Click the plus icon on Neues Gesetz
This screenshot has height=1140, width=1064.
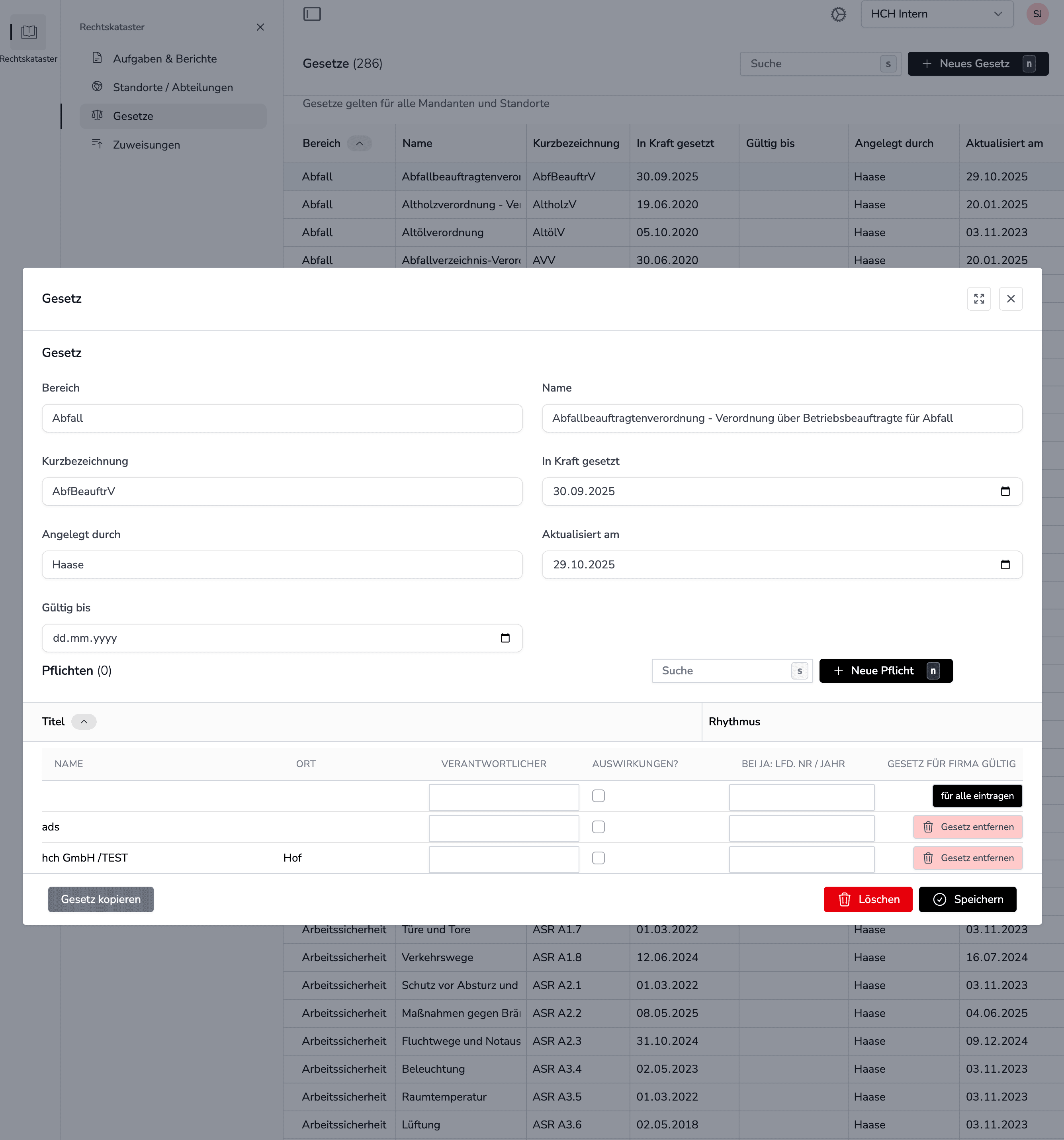[x=927, y=64]
